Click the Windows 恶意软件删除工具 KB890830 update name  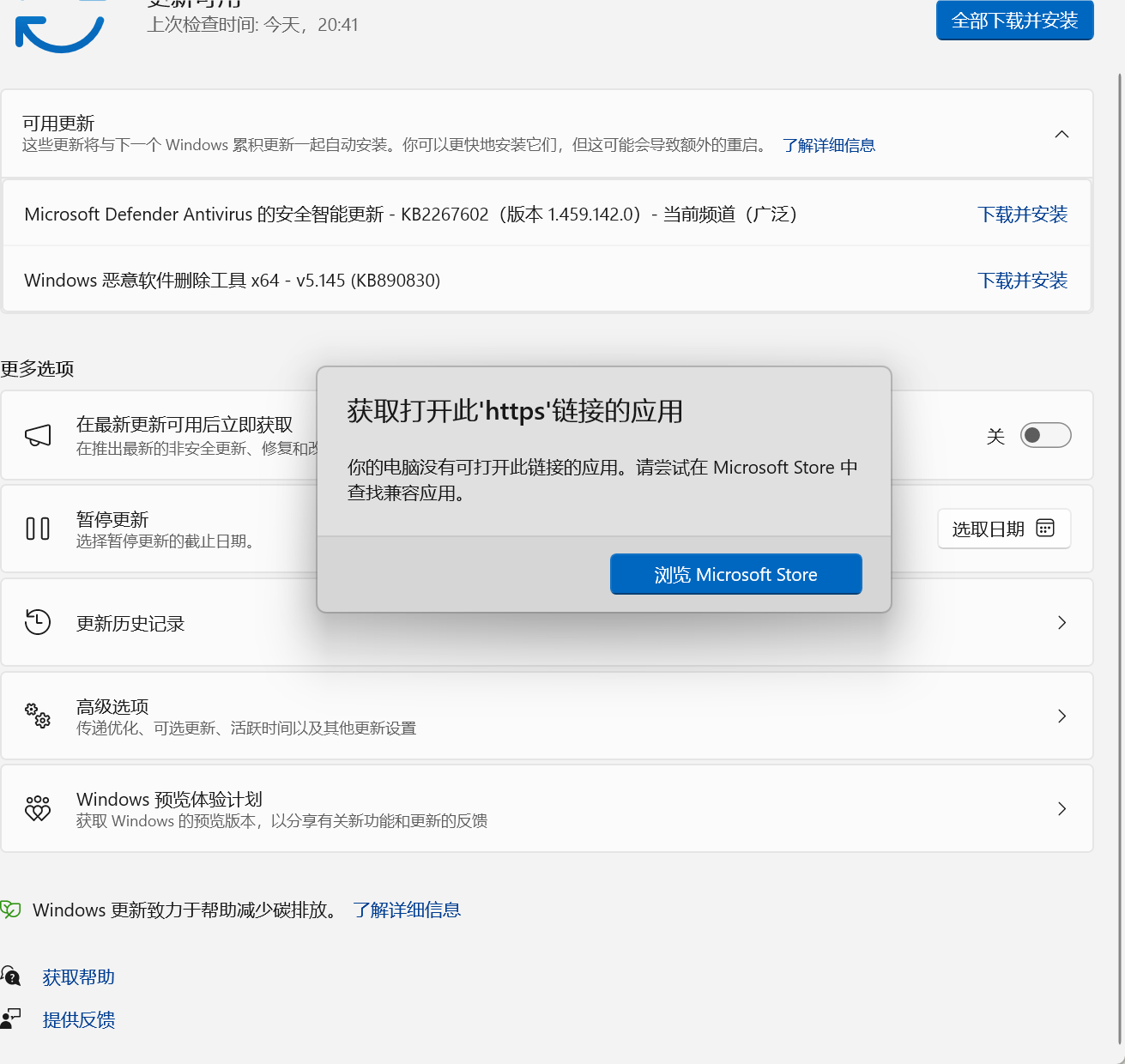[232, 280]
